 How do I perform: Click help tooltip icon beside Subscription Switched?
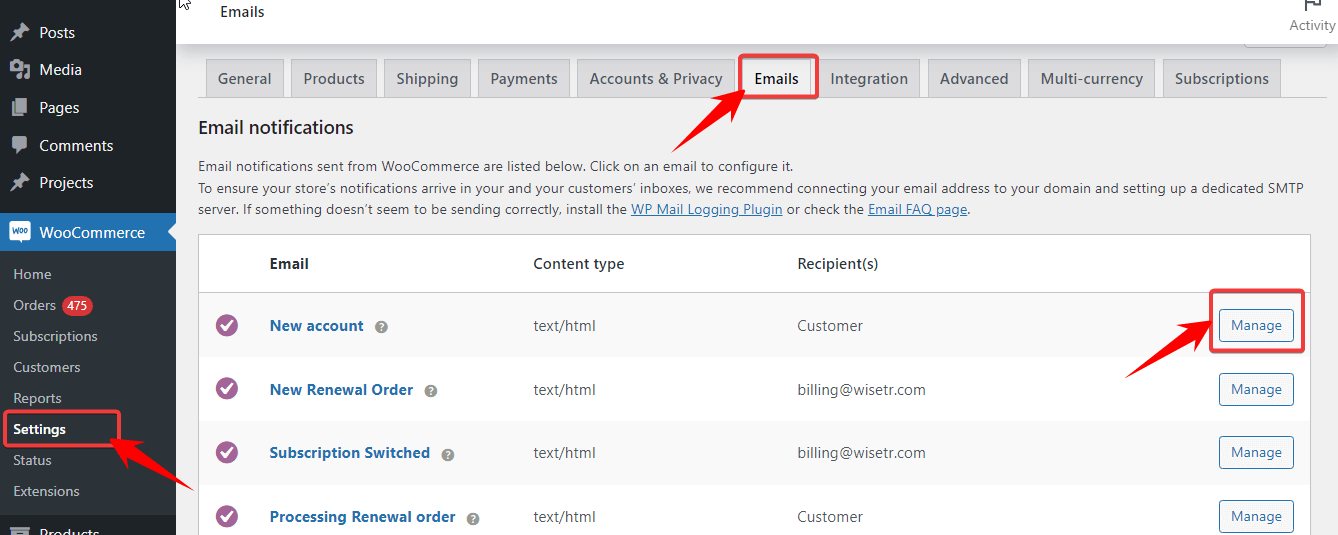tap(447, 454)
